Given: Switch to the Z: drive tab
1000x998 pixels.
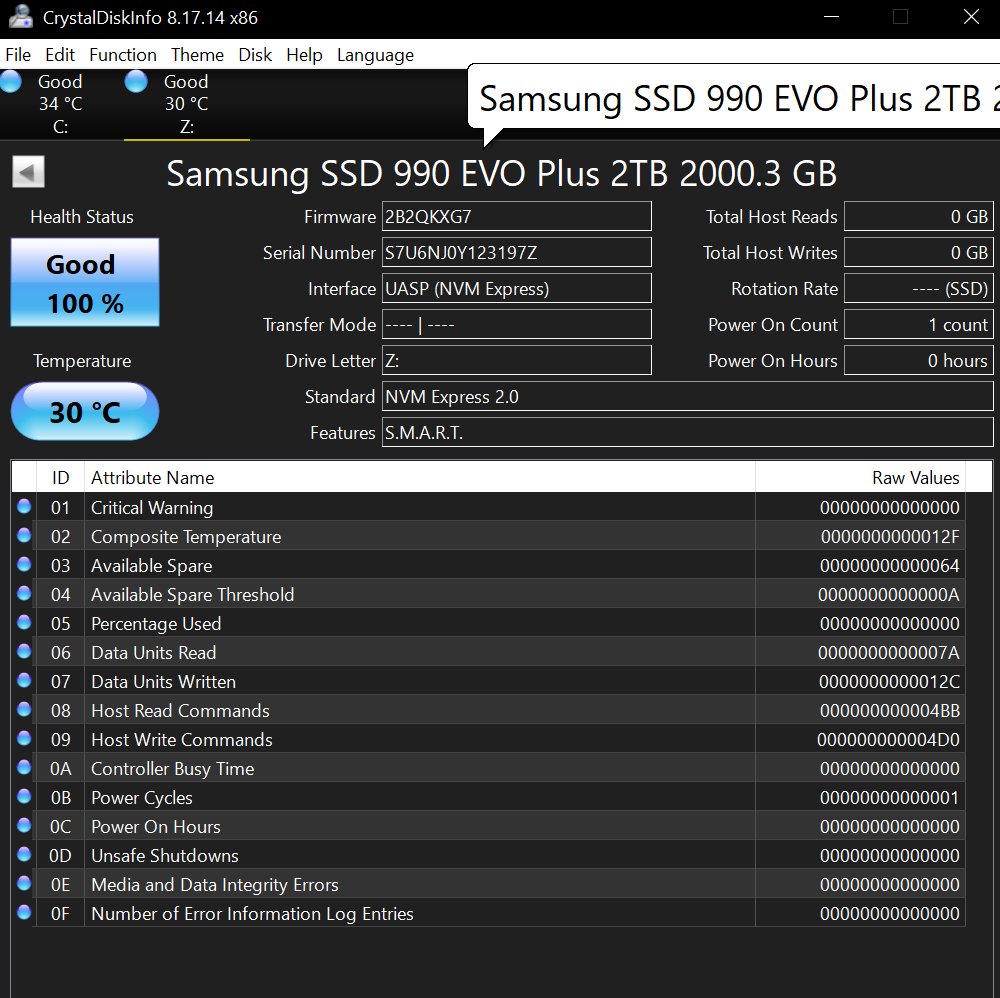Looking at the screenshot, I should click(186, 104).
